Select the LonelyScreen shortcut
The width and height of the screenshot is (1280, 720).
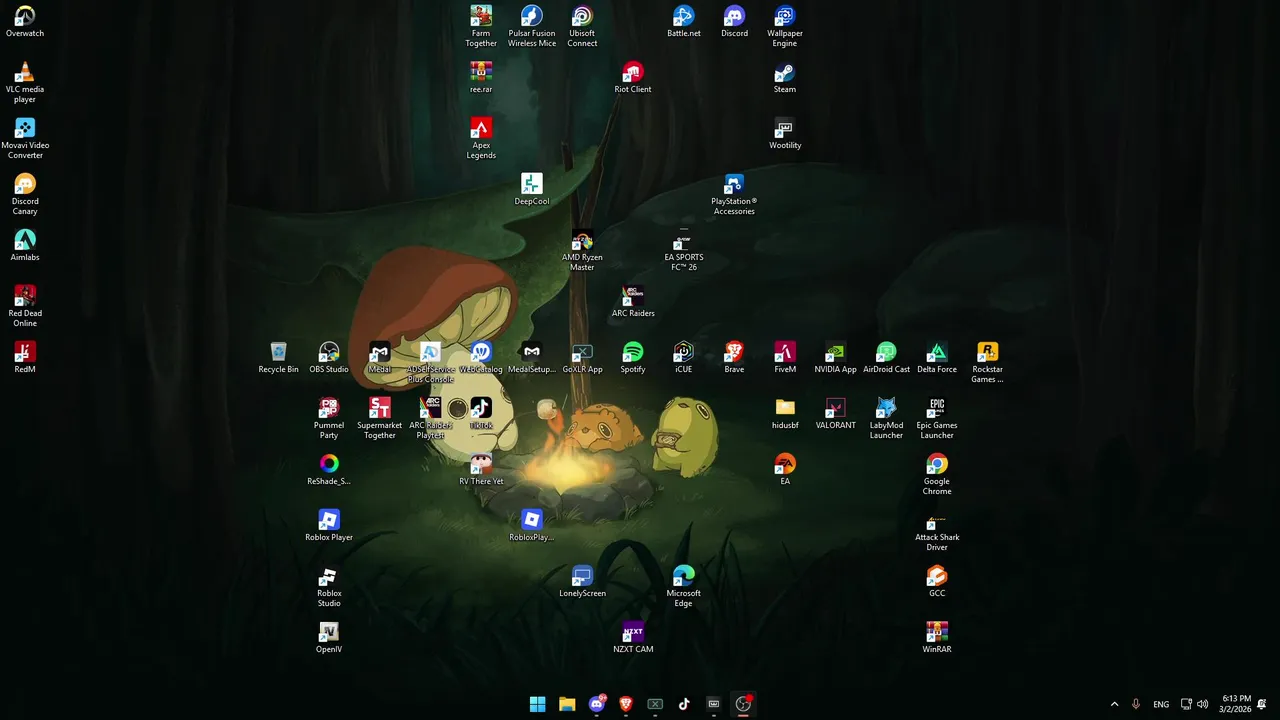click(582, 581)
